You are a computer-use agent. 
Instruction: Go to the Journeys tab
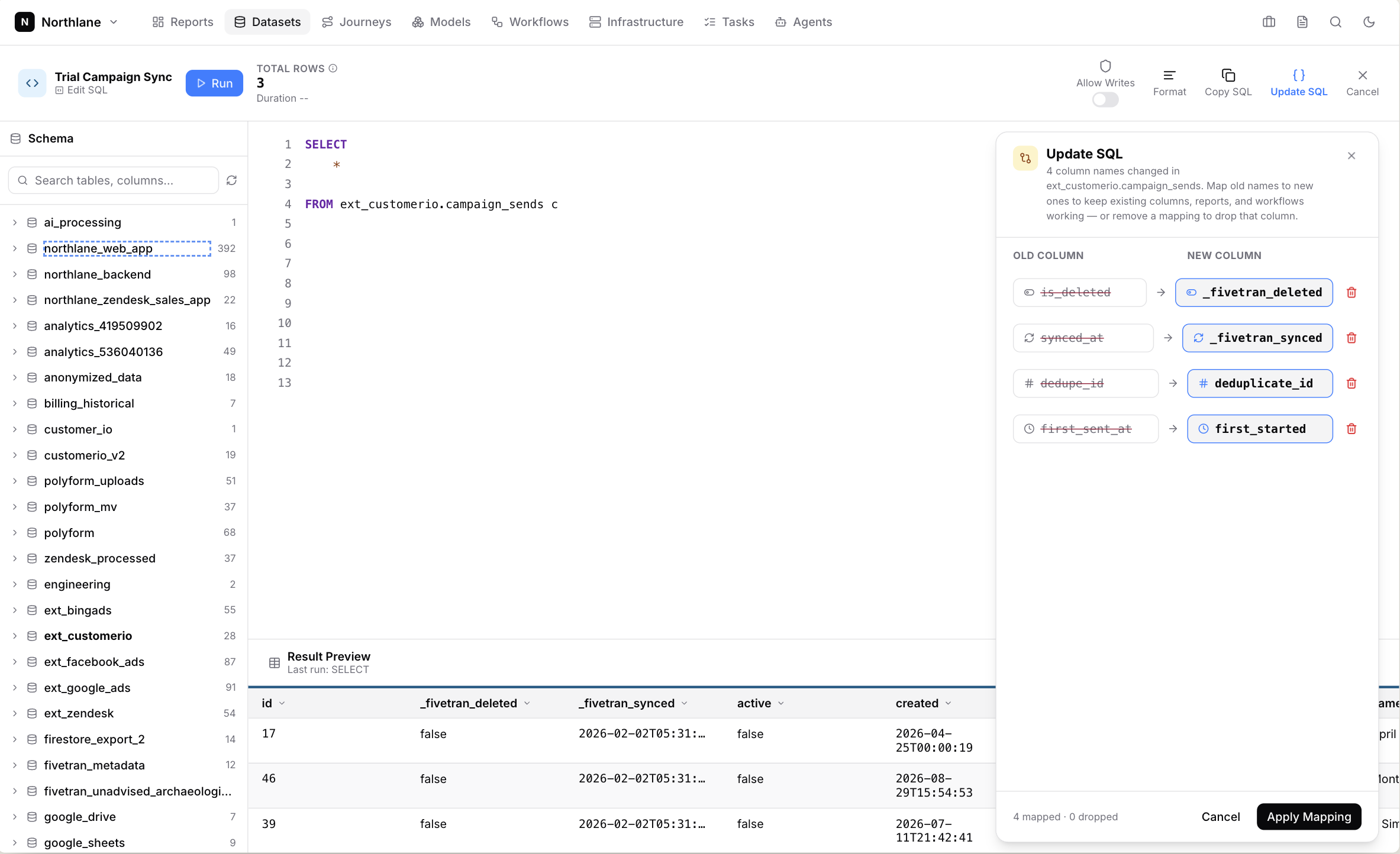(x=357, y=22)
